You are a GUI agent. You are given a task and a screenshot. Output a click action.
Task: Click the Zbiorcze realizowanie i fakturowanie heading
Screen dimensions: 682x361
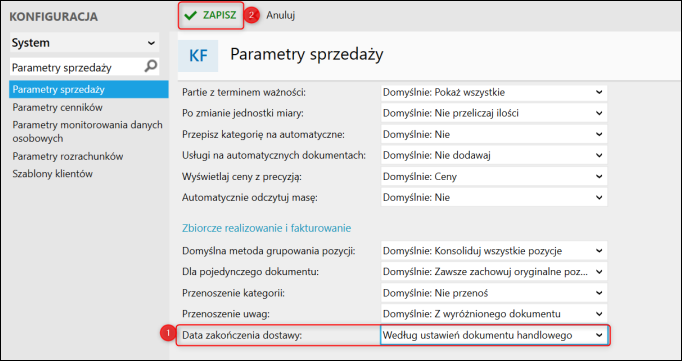(x=267, y=228)
